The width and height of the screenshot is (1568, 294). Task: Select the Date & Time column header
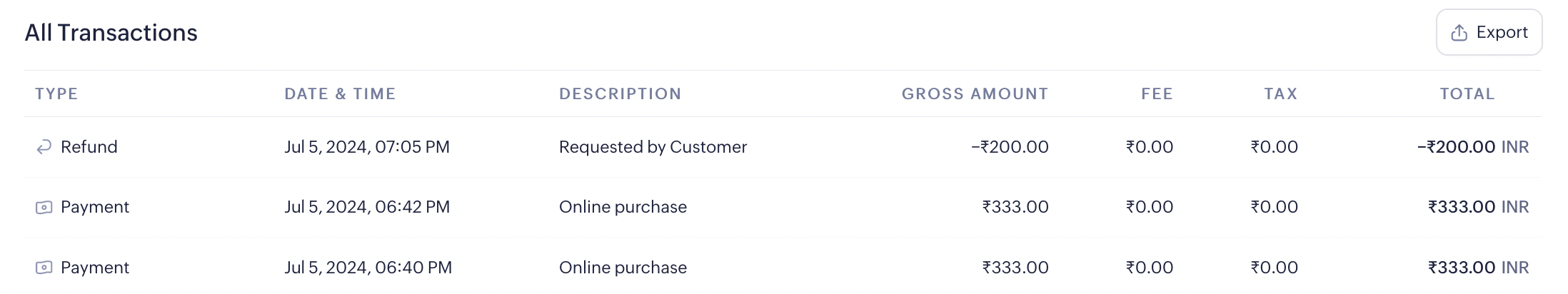340,93
